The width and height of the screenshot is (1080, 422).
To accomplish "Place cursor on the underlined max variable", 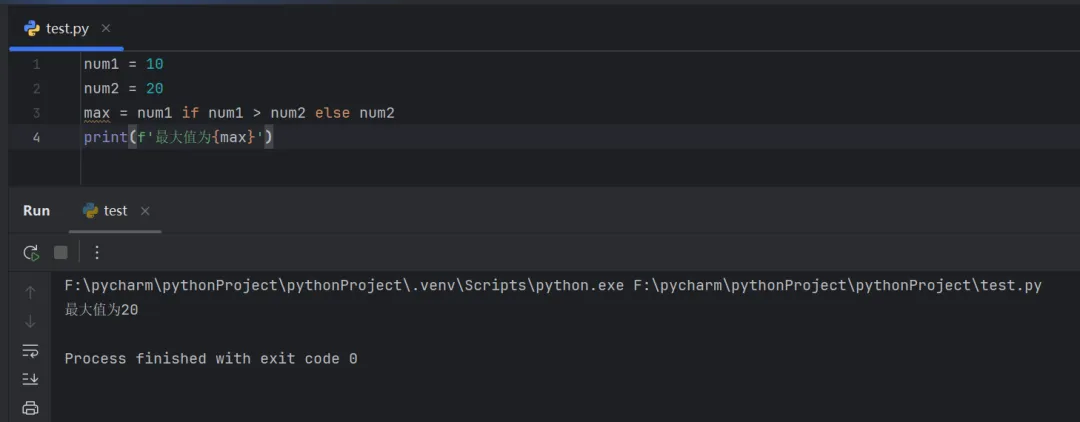I will click(x=97, y=113).
